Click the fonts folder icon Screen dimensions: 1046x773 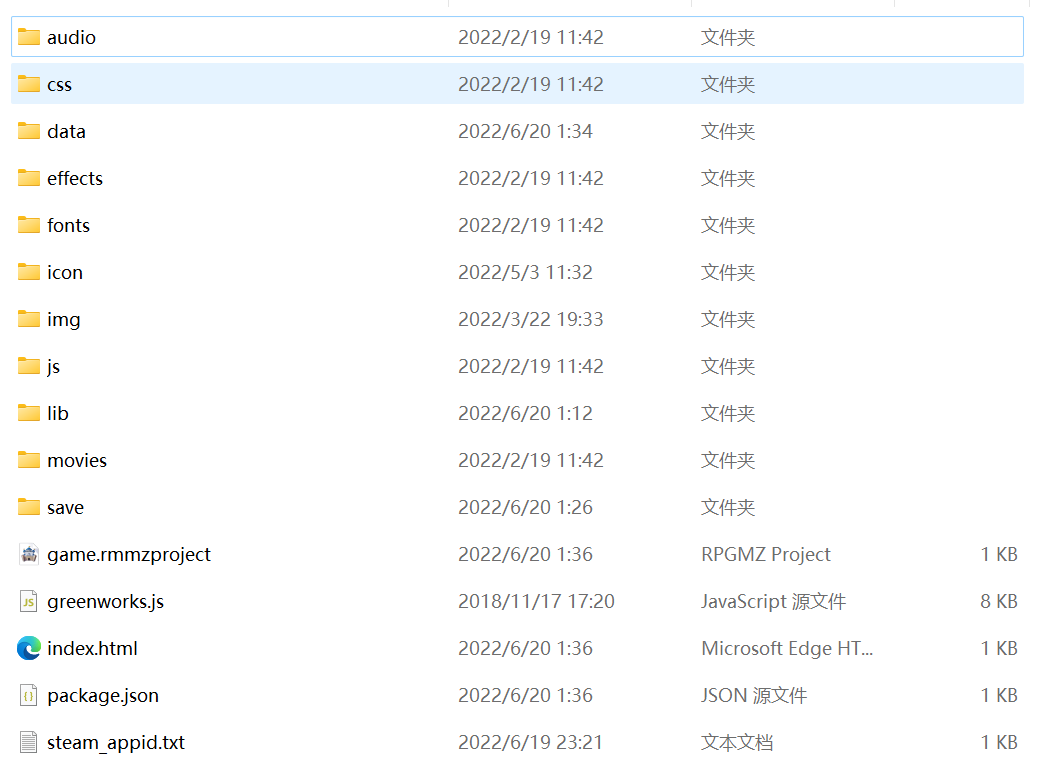[29, 225]
